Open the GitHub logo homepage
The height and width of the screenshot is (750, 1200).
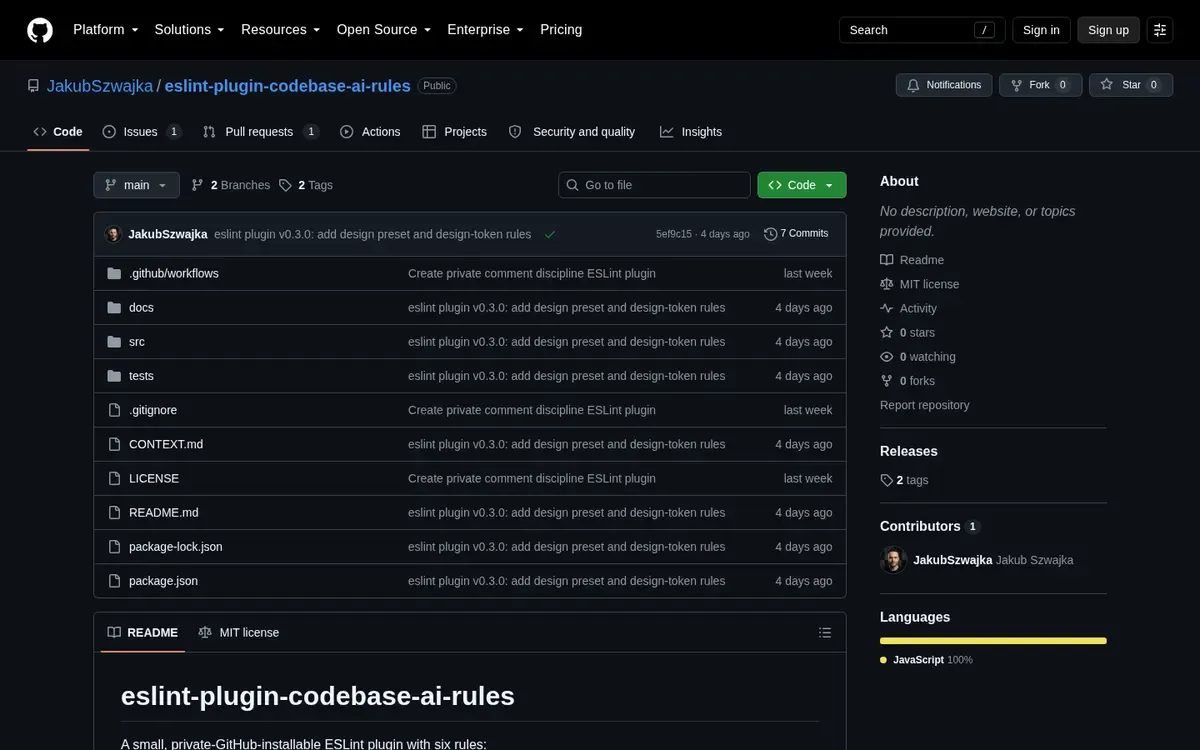point(40,30)
